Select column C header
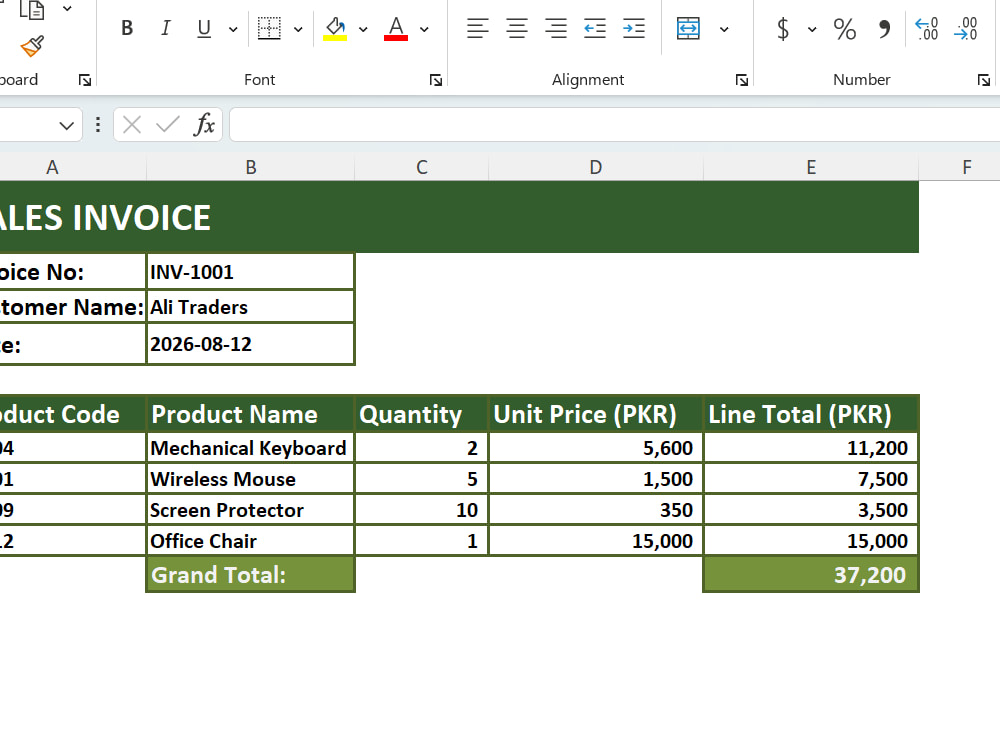 (422, 167)
